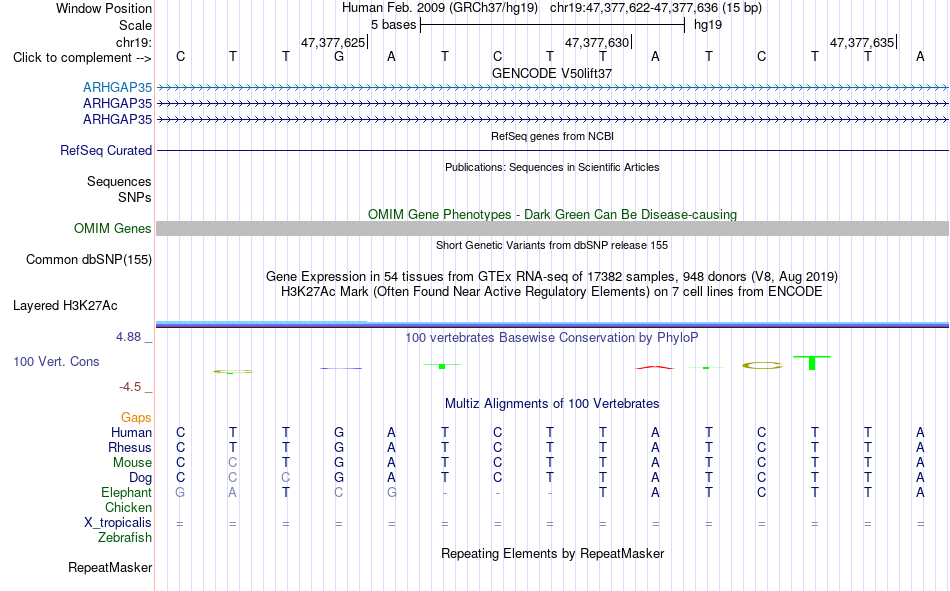Select the Chicken species label
The width and height of the screenshot is (950, 591).
(128, 507)
